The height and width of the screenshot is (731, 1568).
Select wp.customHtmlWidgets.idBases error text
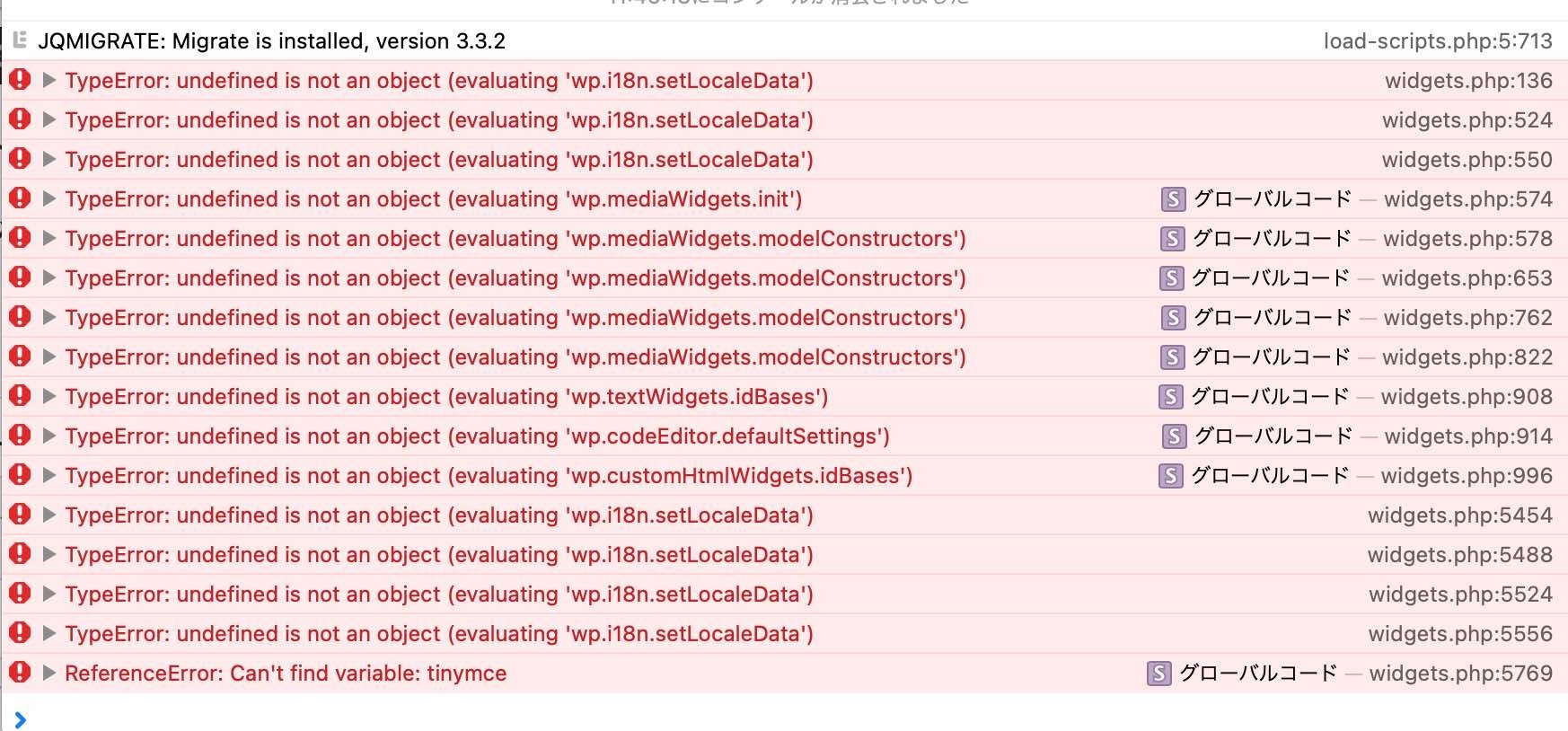[x=489, y=476]
